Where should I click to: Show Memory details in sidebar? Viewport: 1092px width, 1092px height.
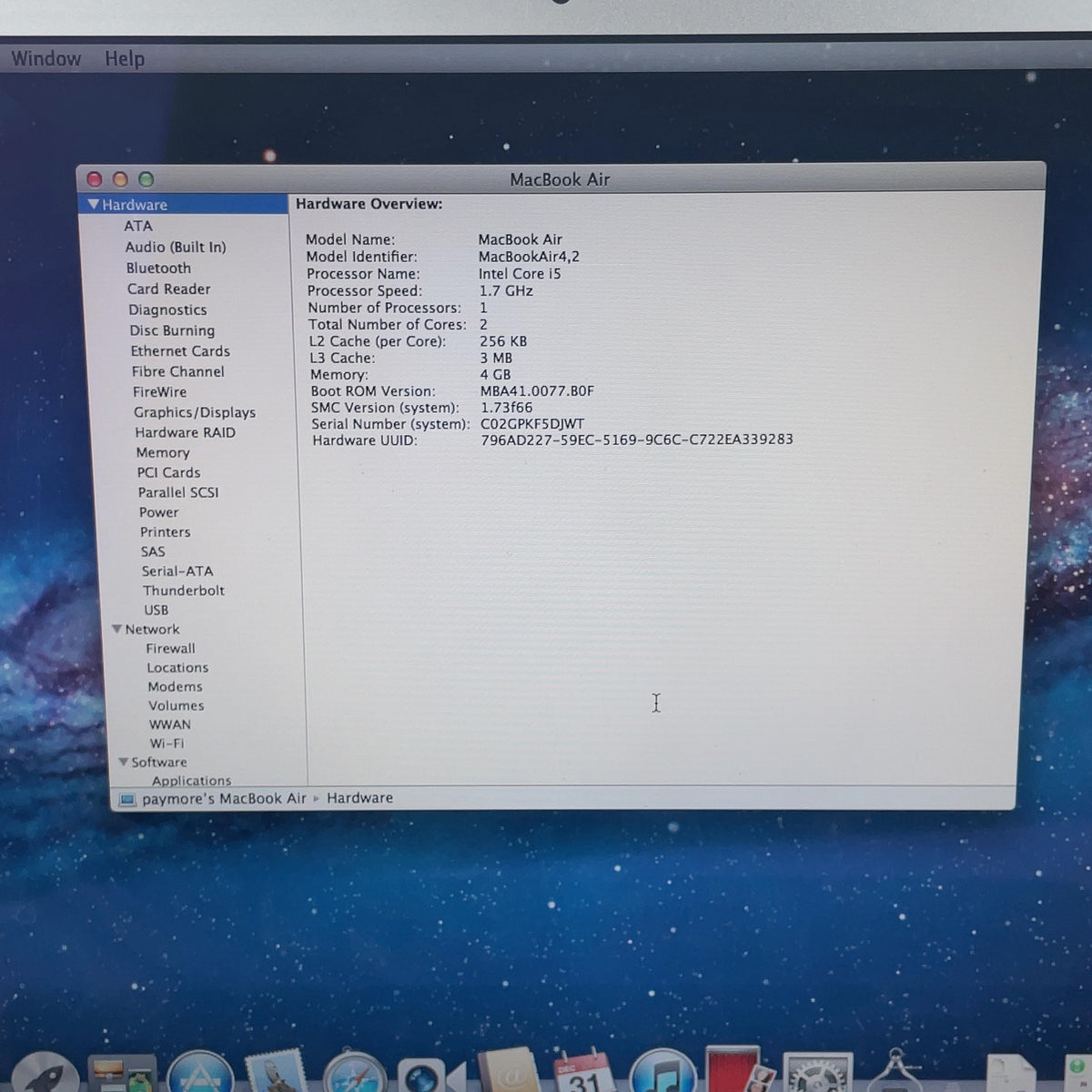pyautogui.click(x=163, y=452)
